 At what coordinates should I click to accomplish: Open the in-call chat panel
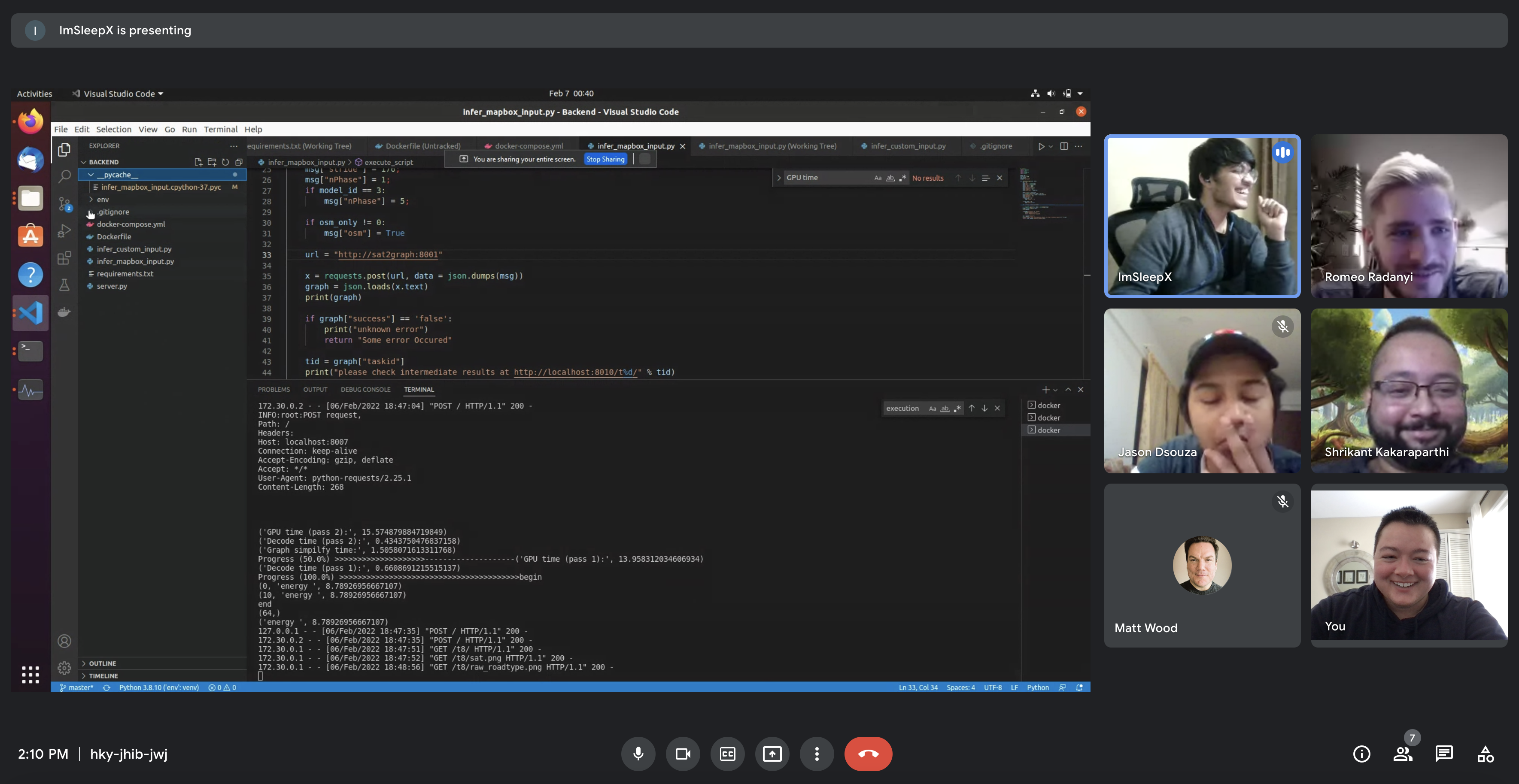point(1444,754)
